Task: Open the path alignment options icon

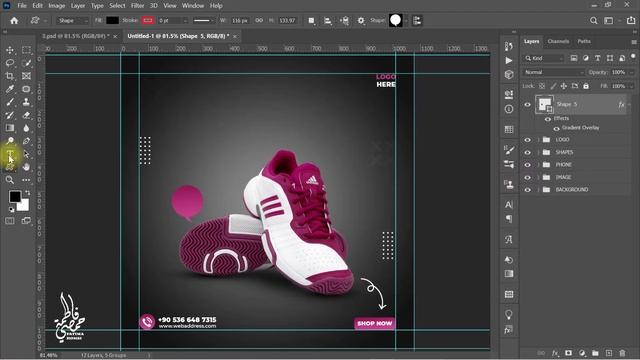Action: pos(328,20)
